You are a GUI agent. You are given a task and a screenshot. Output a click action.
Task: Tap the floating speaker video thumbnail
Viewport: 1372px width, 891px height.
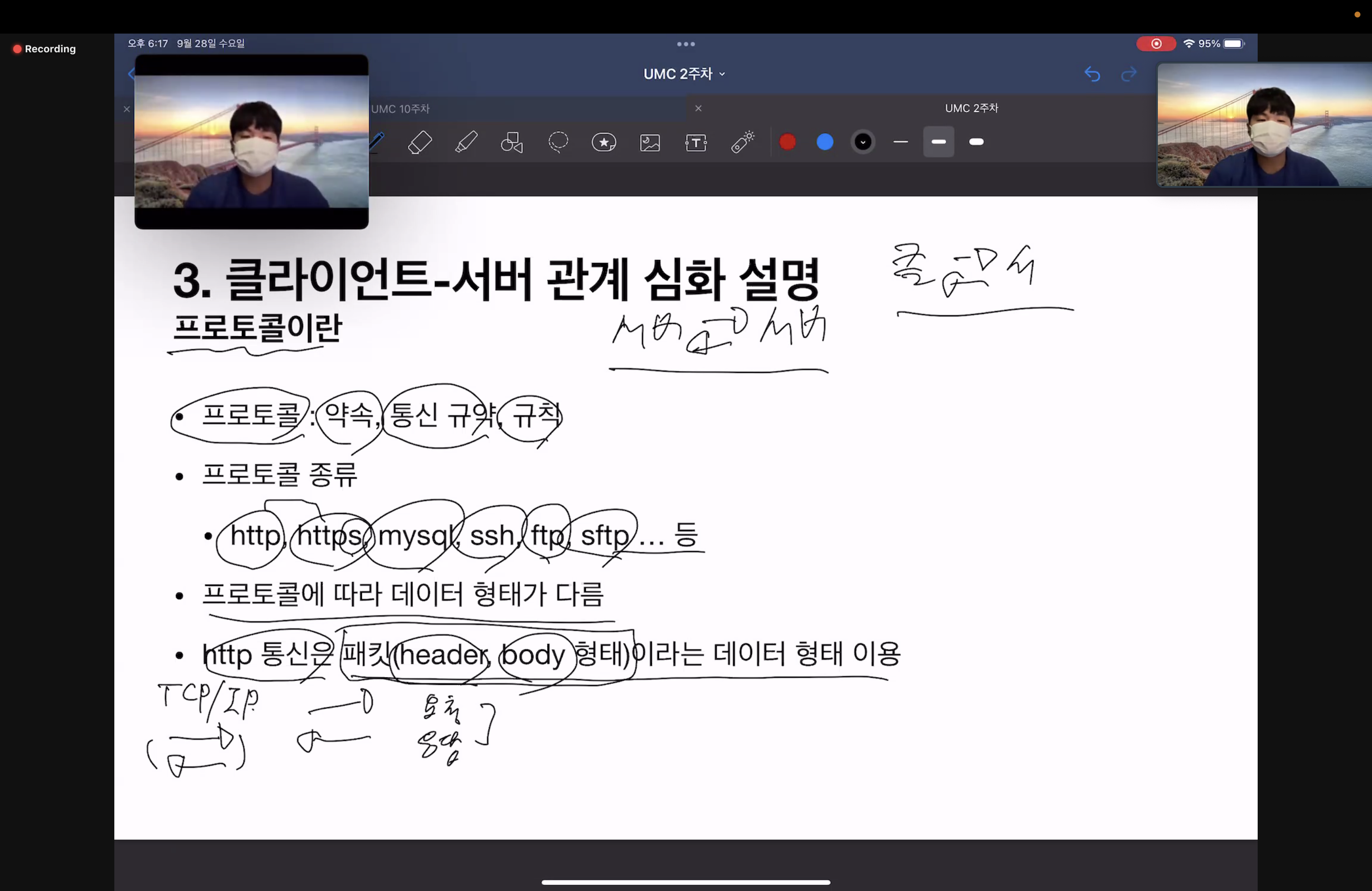[x=251, y=142]
